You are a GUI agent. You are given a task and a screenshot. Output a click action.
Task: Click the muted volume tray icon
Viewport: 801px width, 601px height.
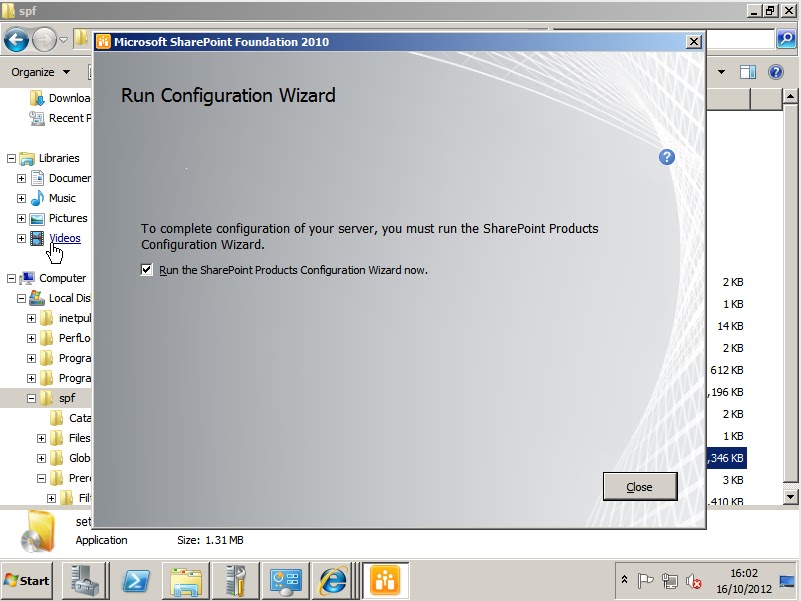pos(694,581)
